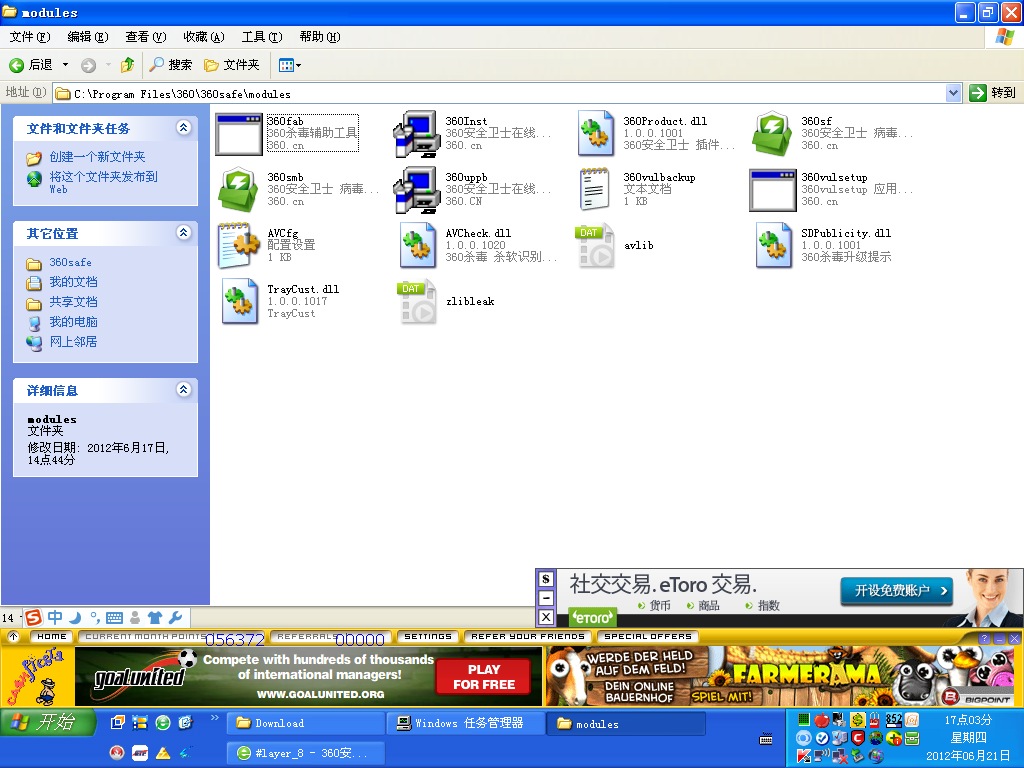Close the eToro ad with X

pyautogui.click(x=546, y=616)
